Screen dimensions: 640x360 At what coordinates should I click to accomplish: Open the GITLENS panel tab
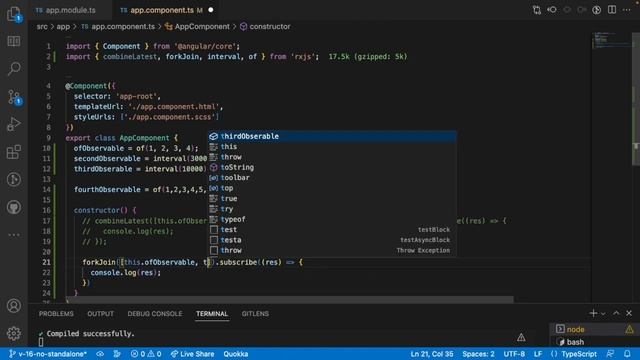255,314
